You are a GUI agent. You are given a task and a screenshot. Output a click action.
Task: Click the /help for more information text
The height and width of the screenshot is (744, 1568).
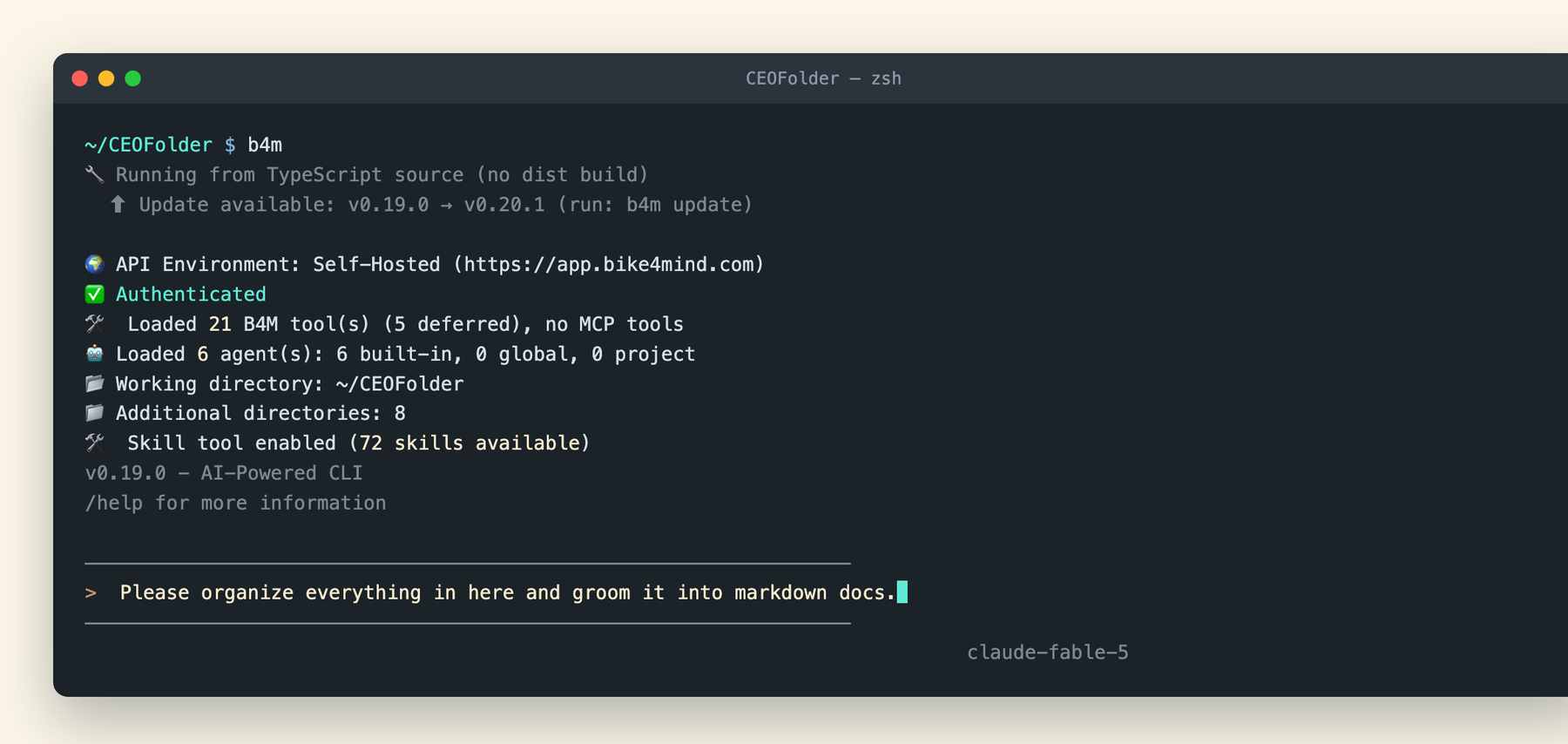[x=235, y=503]
